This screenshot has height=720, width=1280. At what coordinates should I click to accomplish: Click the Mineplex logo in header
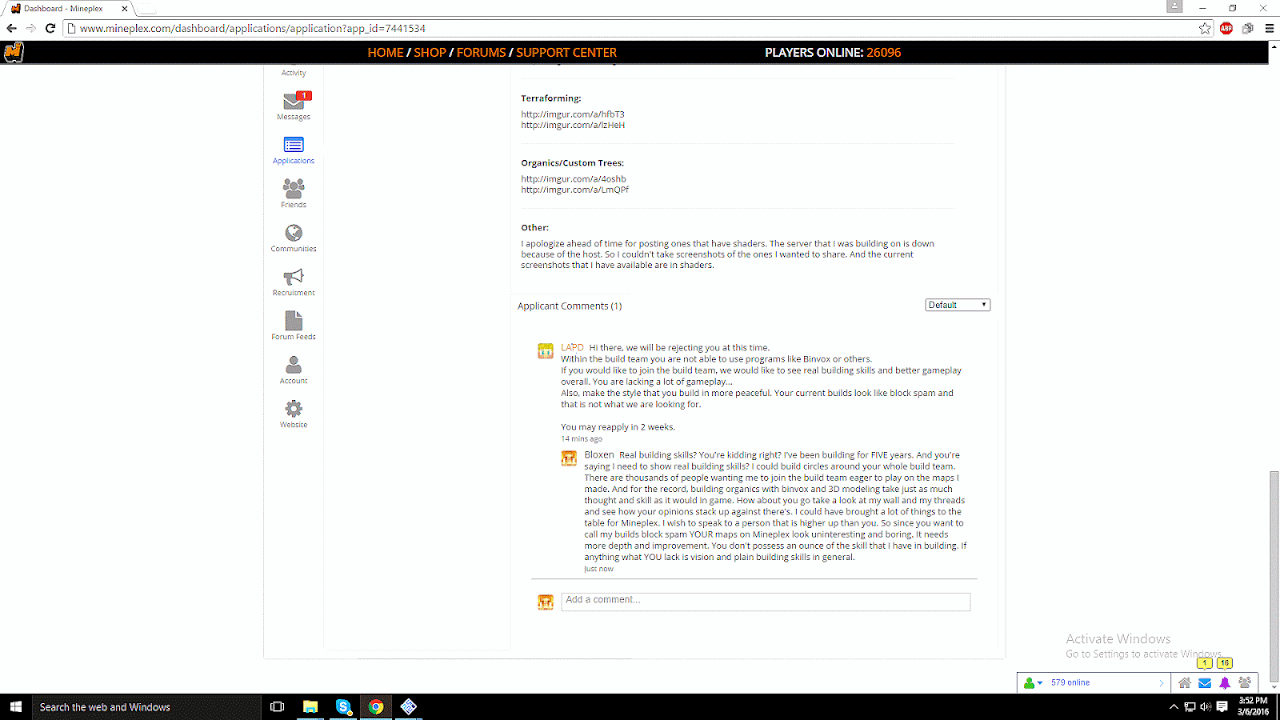coord(13,52)
